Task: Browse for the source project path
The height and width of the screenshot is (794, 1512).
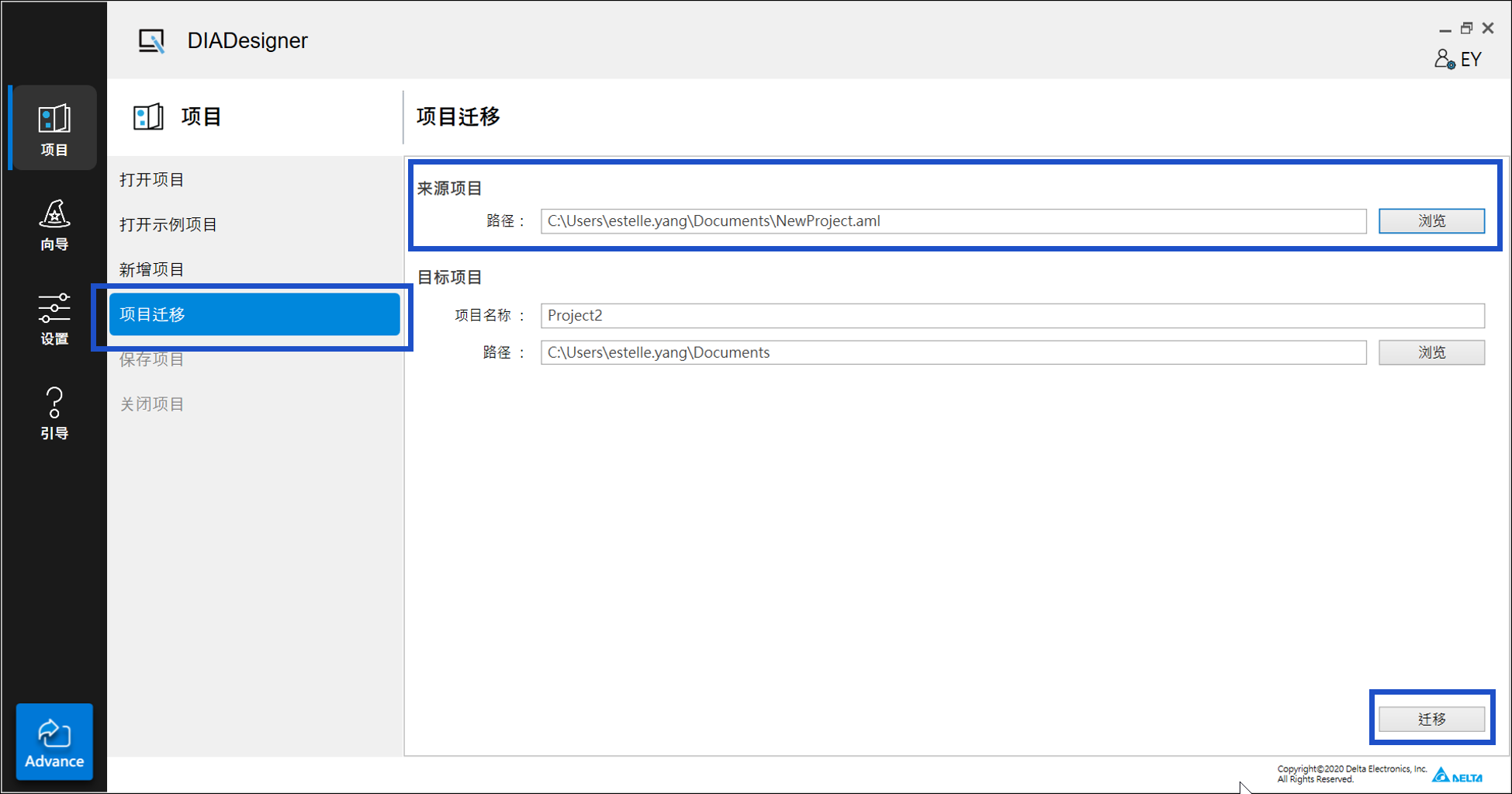Action: coord(1431,221)
